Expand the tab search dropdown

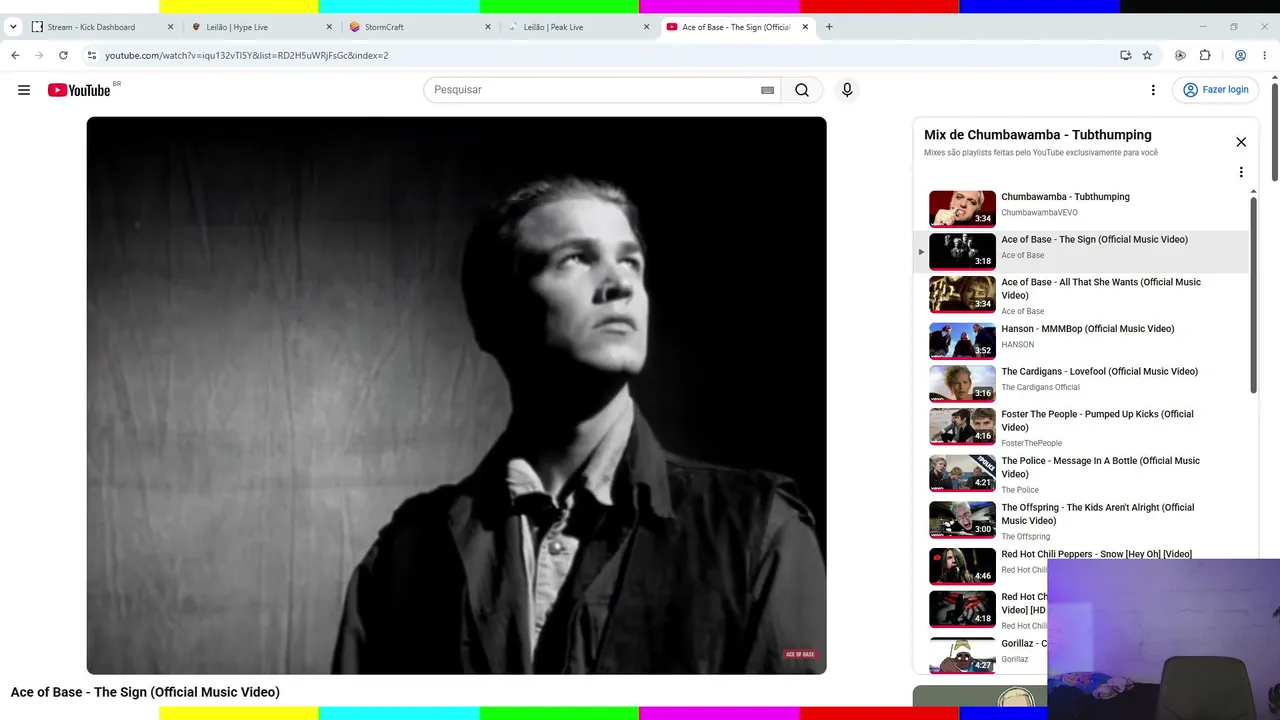click(x=13, y=27)
